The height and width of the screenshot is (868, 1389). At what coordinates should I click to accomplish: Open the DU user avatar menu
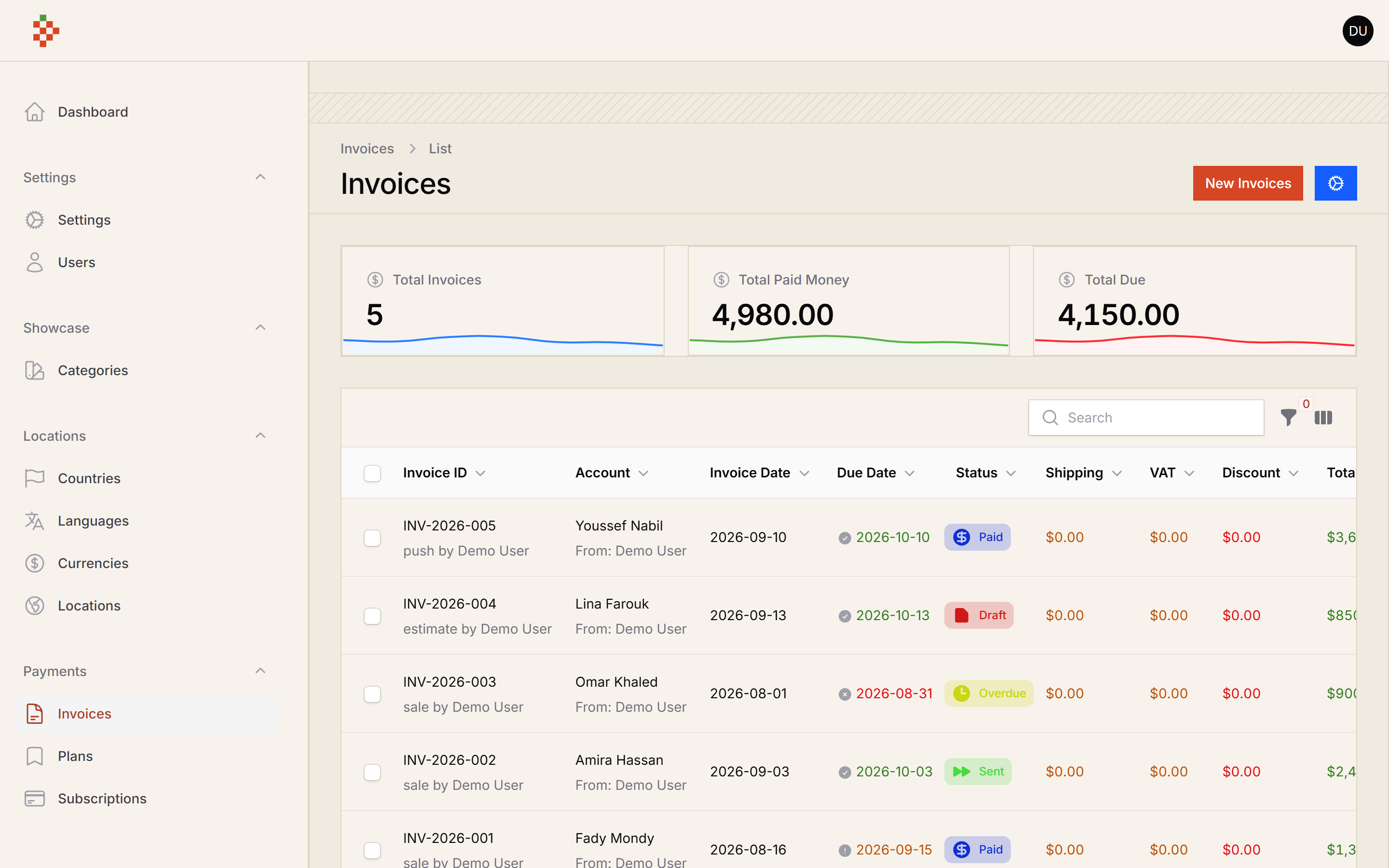(1358, 31)
